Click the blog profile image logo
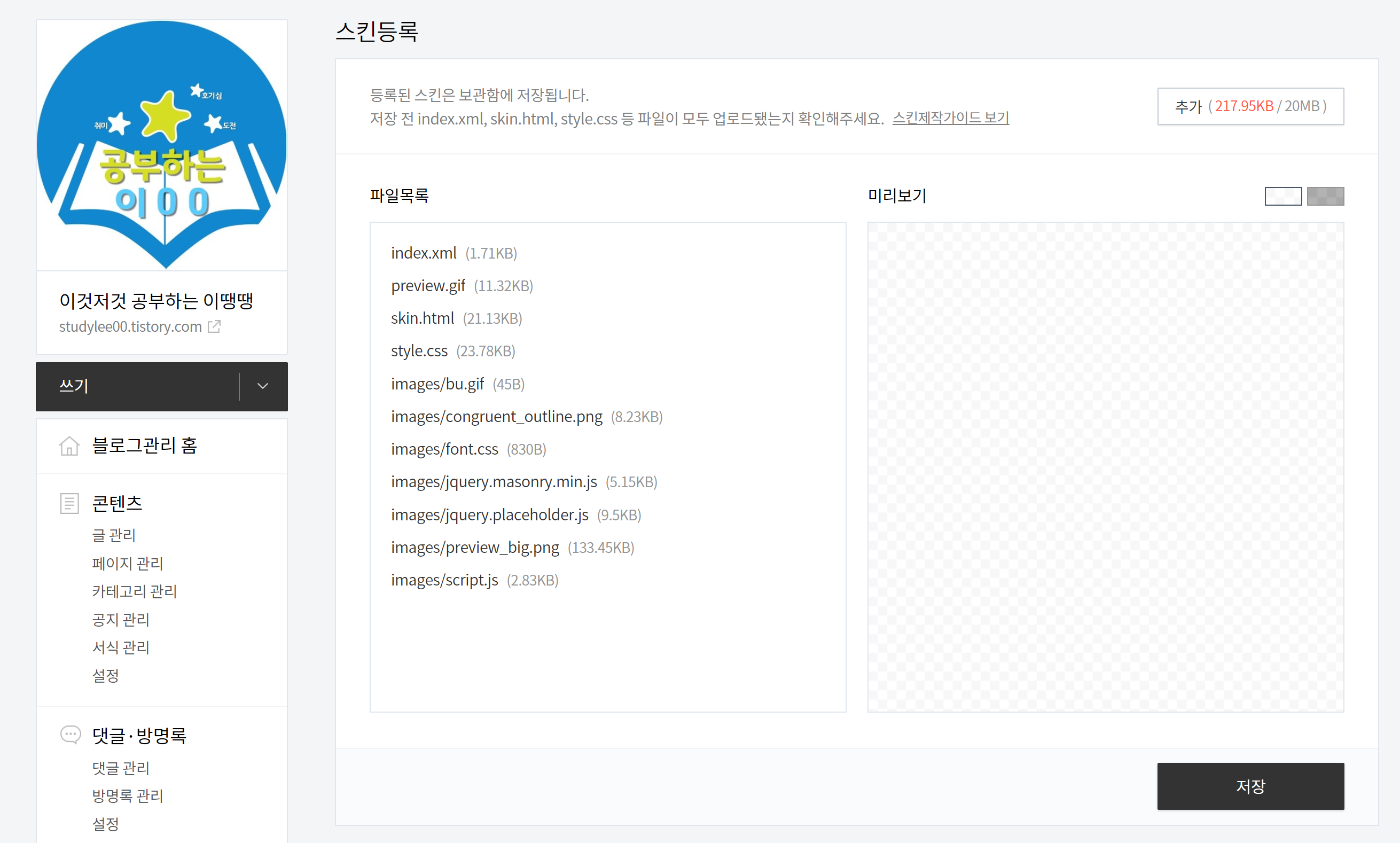Image resolution: width=1400 pixels, height=843 pixels. [162, 145]
